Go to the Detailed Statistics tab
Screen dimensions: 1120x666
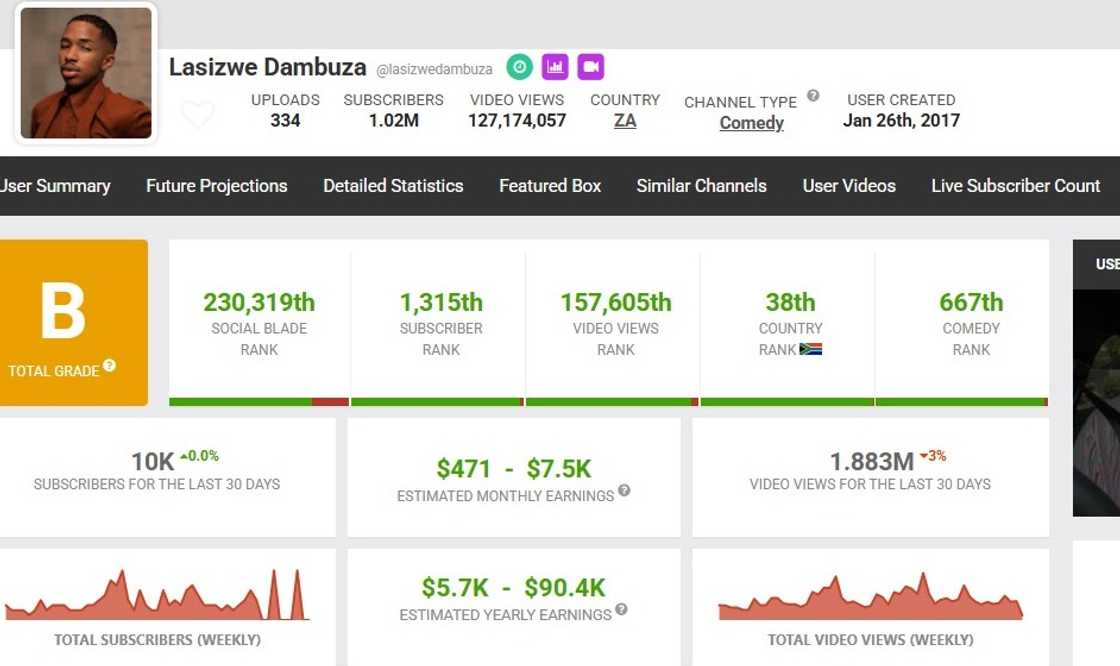click(x=393, y=186)
